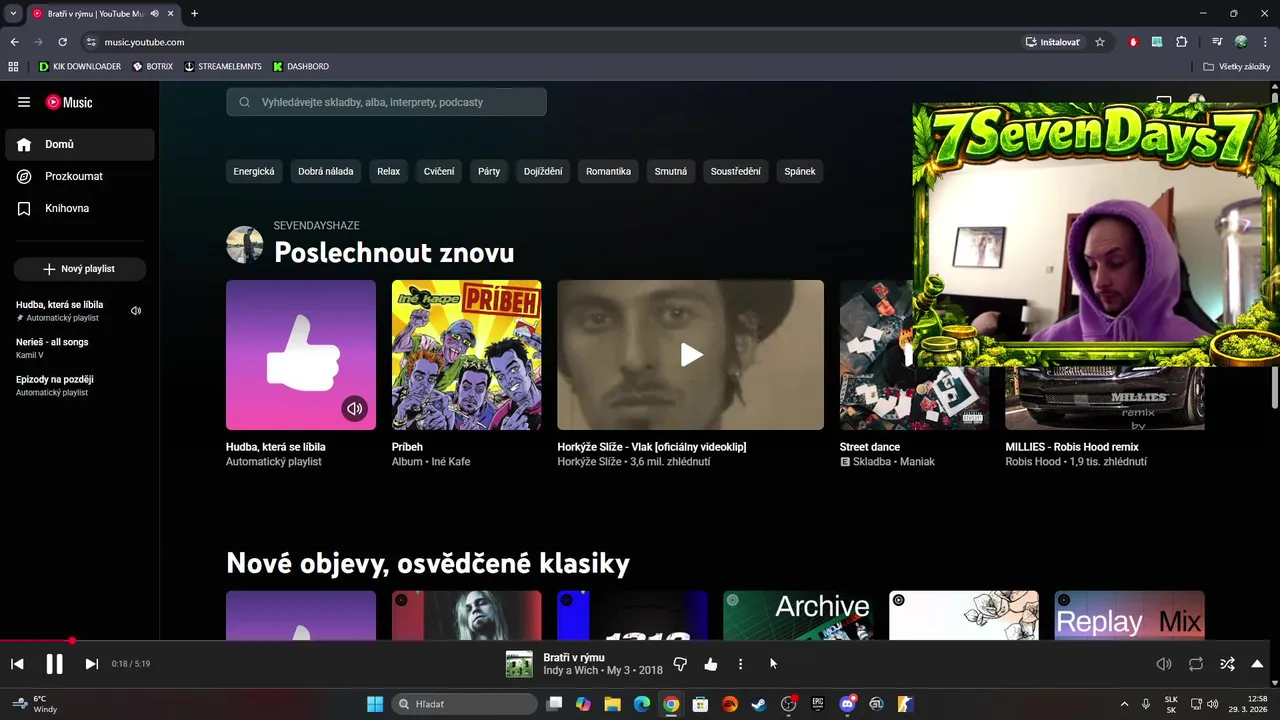Select the Romantika chip
This screenshot has width=1280, height=720.
(608, 171)
